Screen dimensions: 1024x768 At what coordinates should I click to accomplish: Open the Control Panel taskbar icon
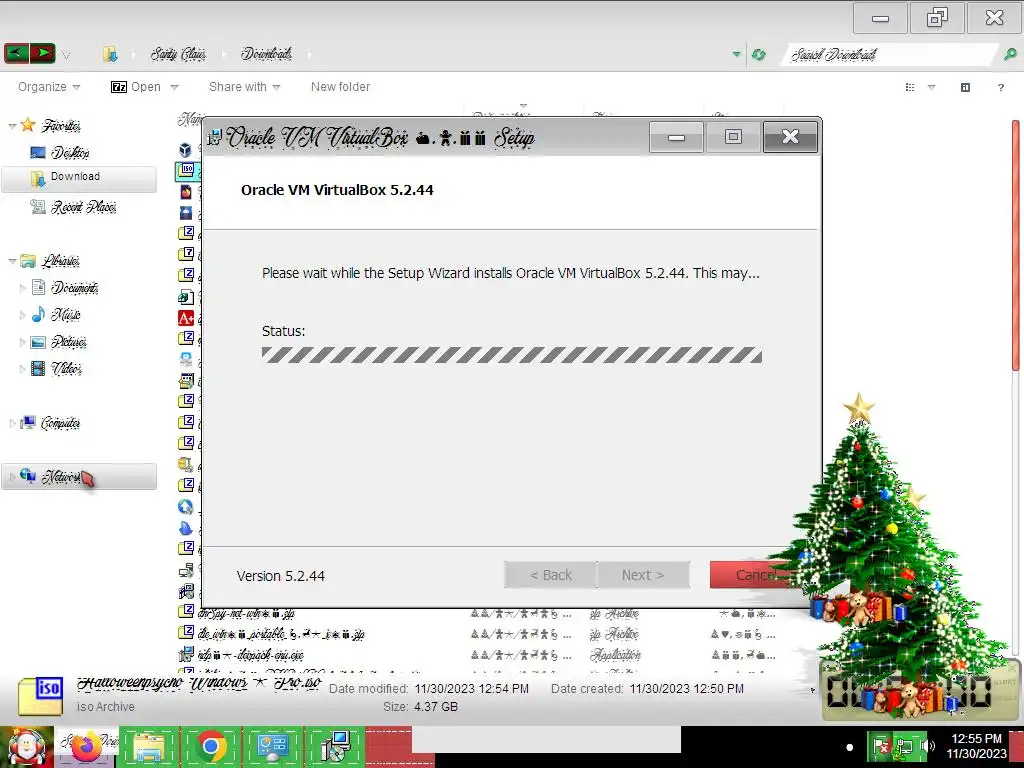point(272,747)
